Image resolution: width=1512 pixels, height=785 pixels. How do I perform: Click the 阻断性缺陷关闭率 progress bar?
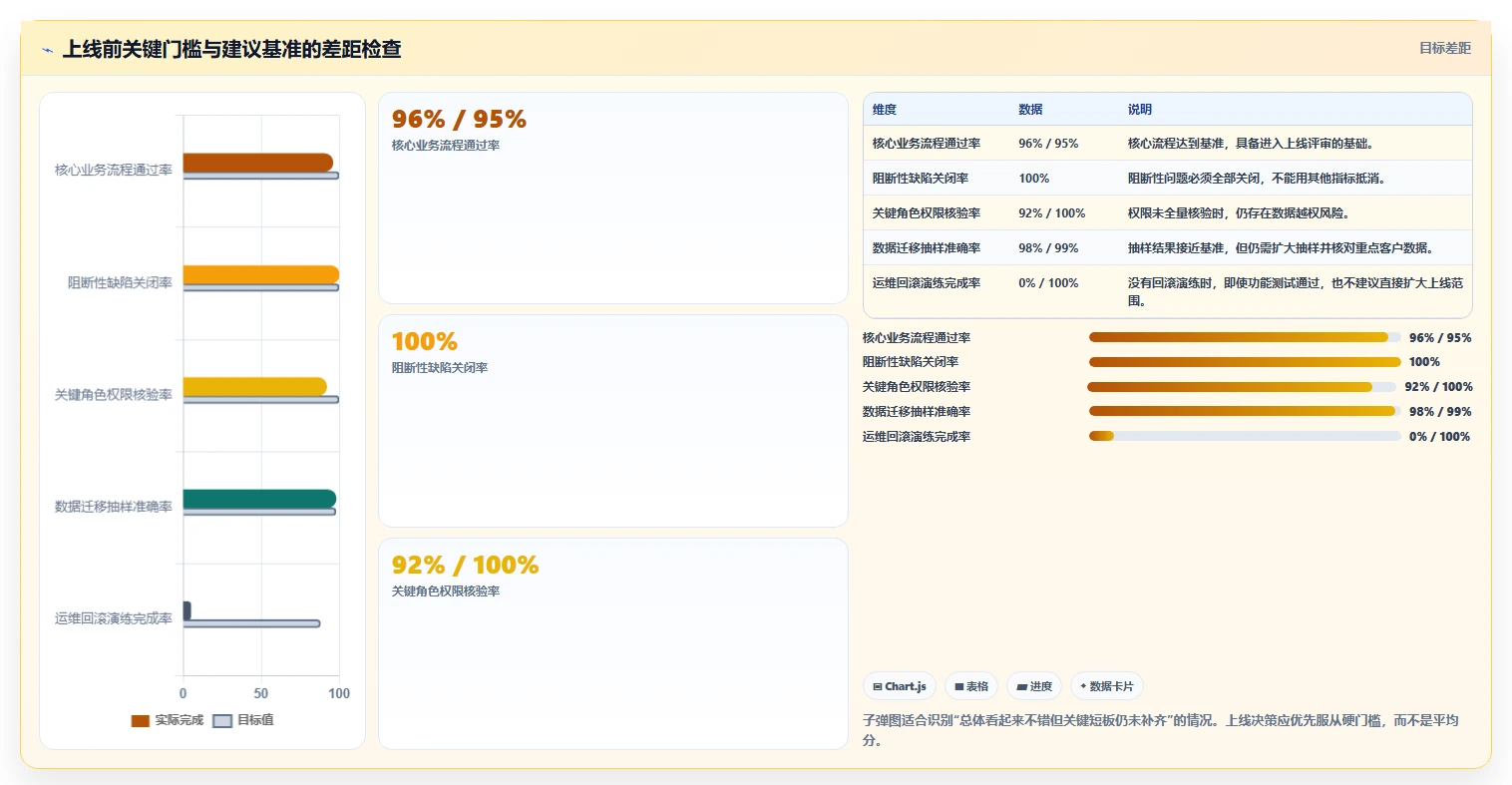coord(1245,362)
